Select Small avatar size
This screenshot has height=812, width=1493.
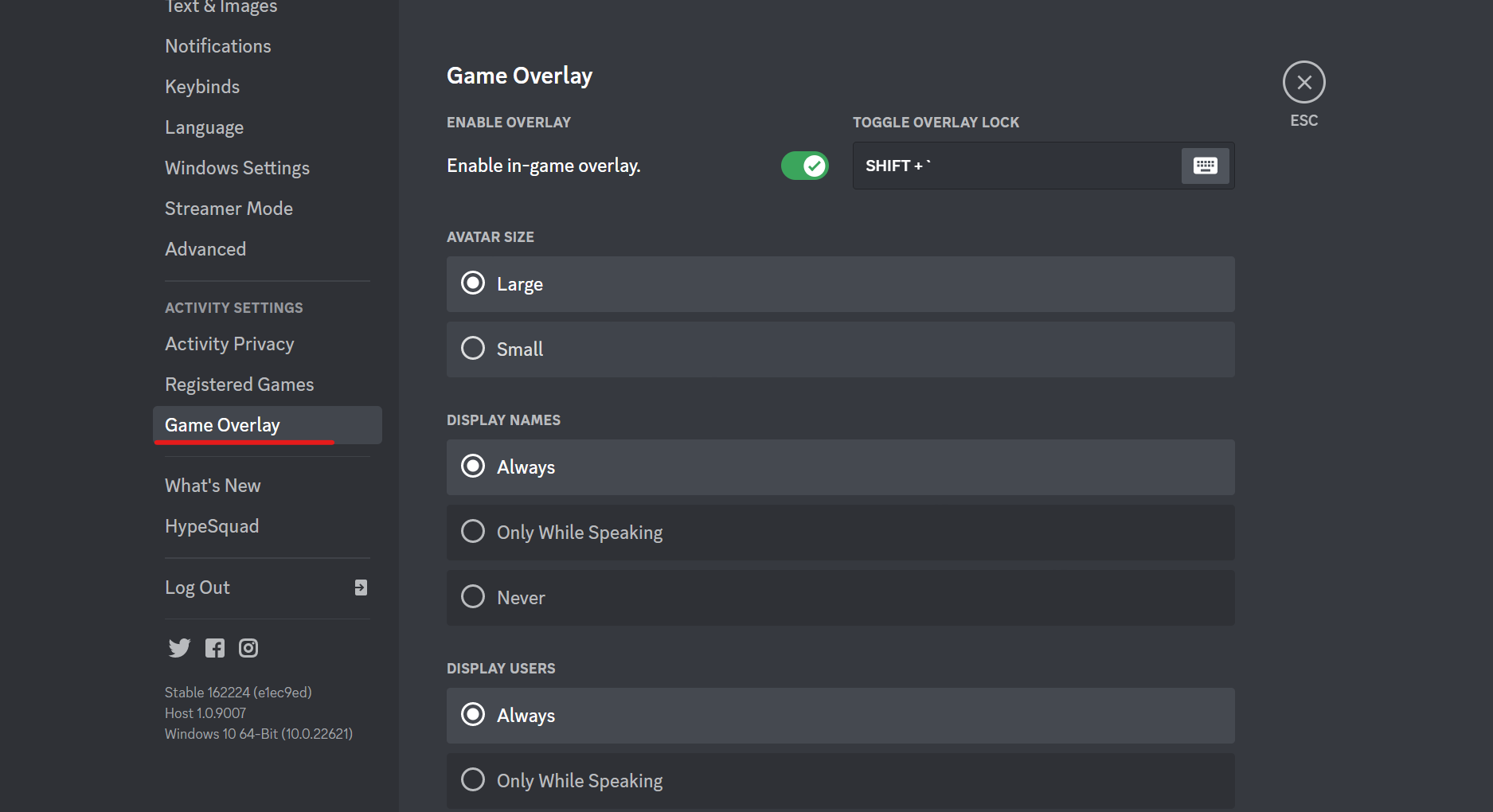[840, 349]
